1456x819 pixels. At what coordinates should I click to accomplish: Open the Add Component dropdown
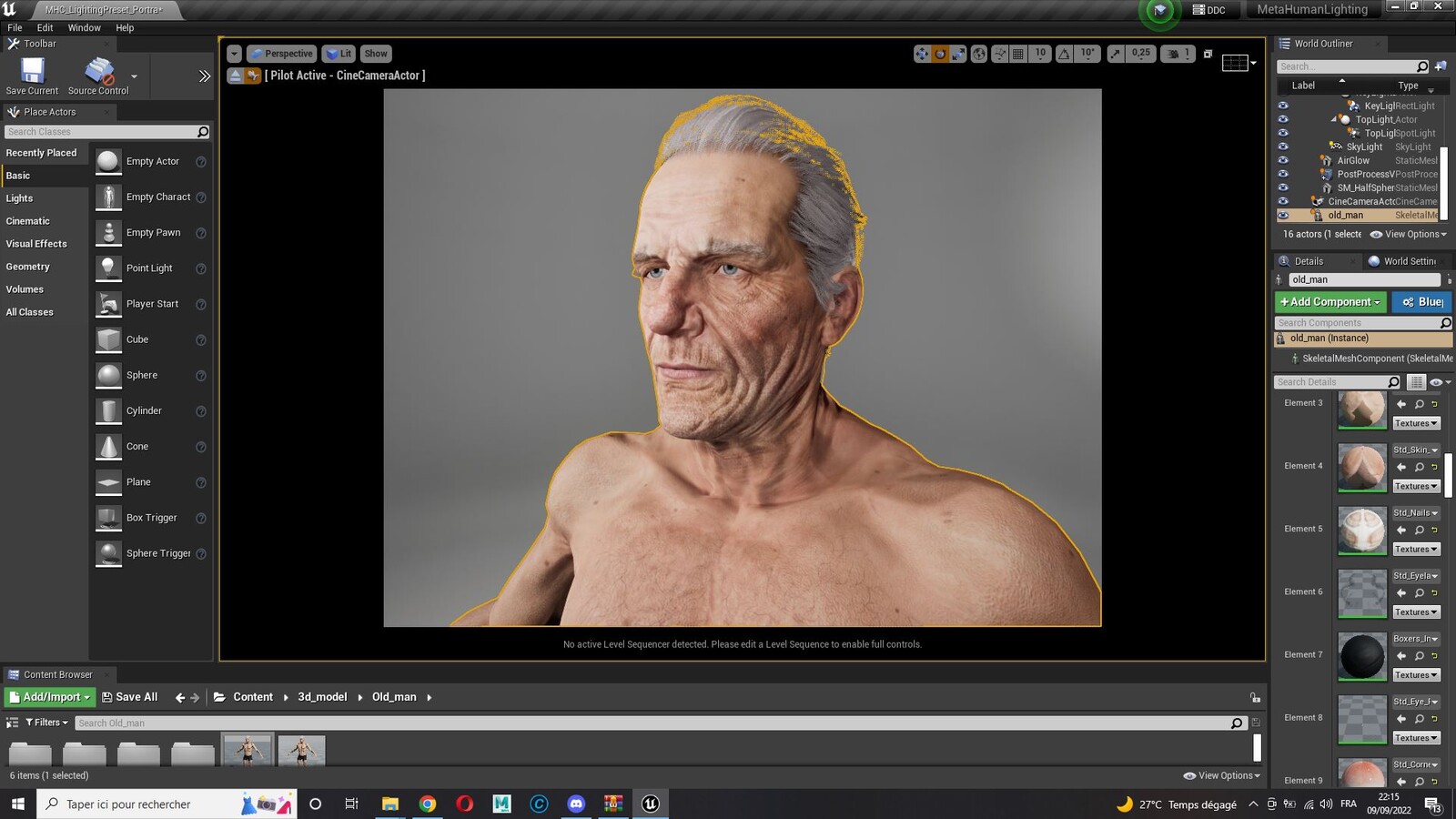coord(1330,302)
